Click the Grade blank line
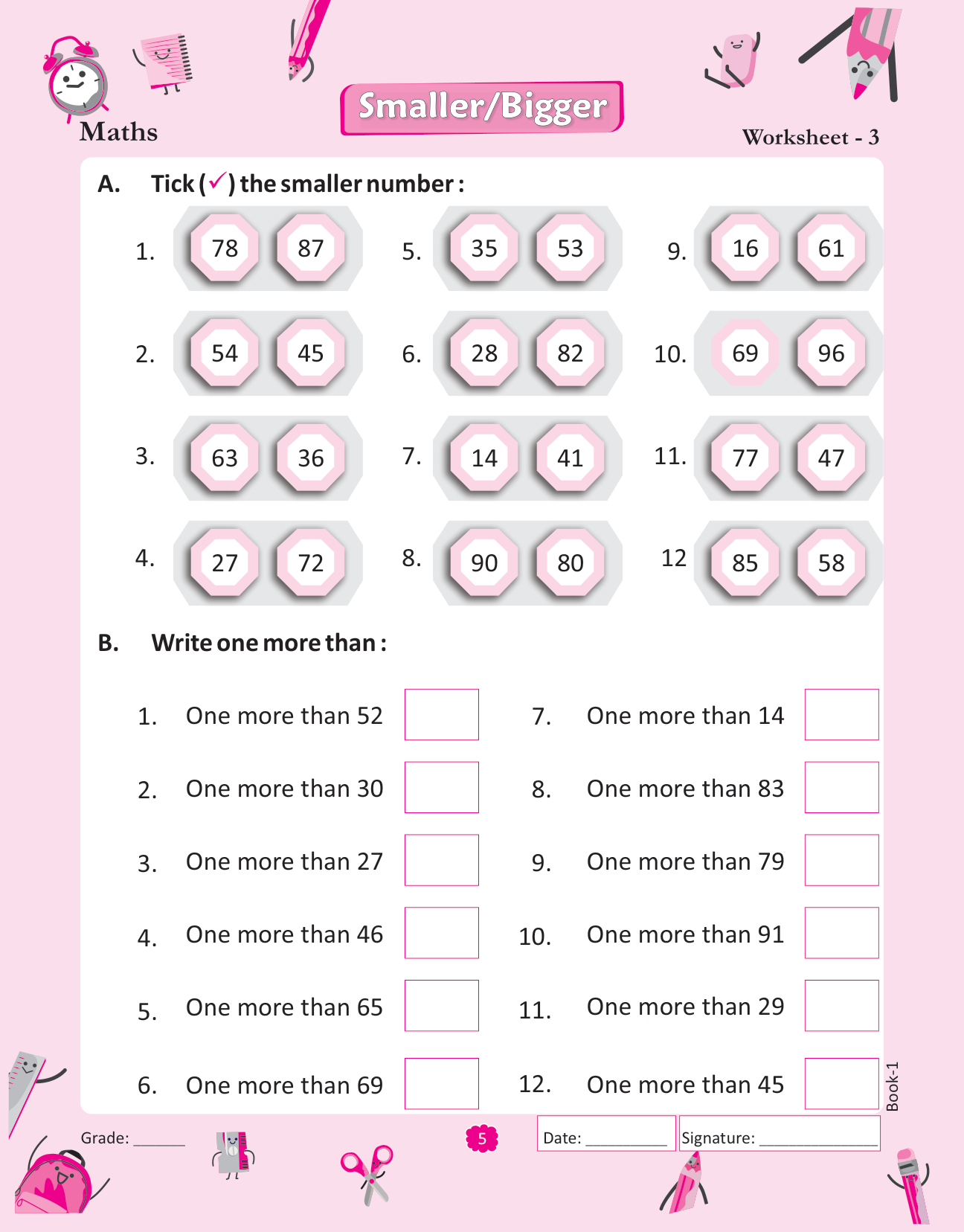This screenshot has height=1232, width=964. pos(159,1138)
